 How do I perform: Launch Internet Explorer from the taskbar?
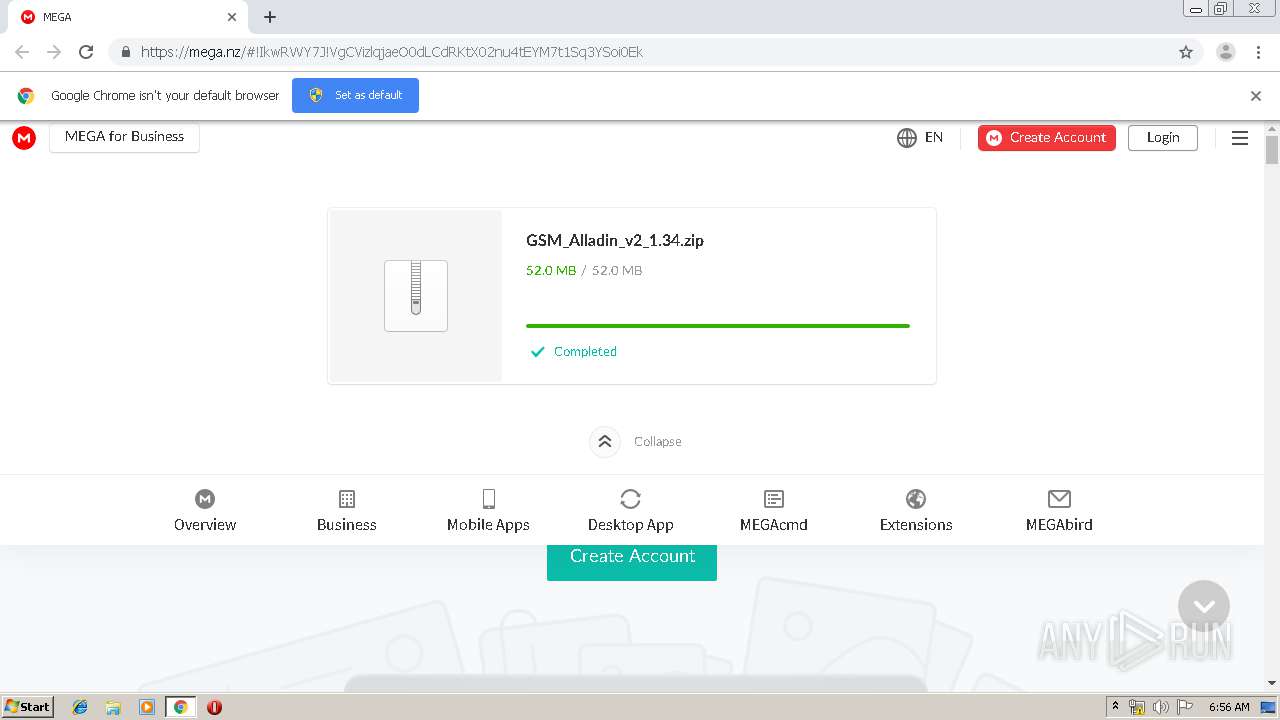pyautogui.click(x=80, y=707)
